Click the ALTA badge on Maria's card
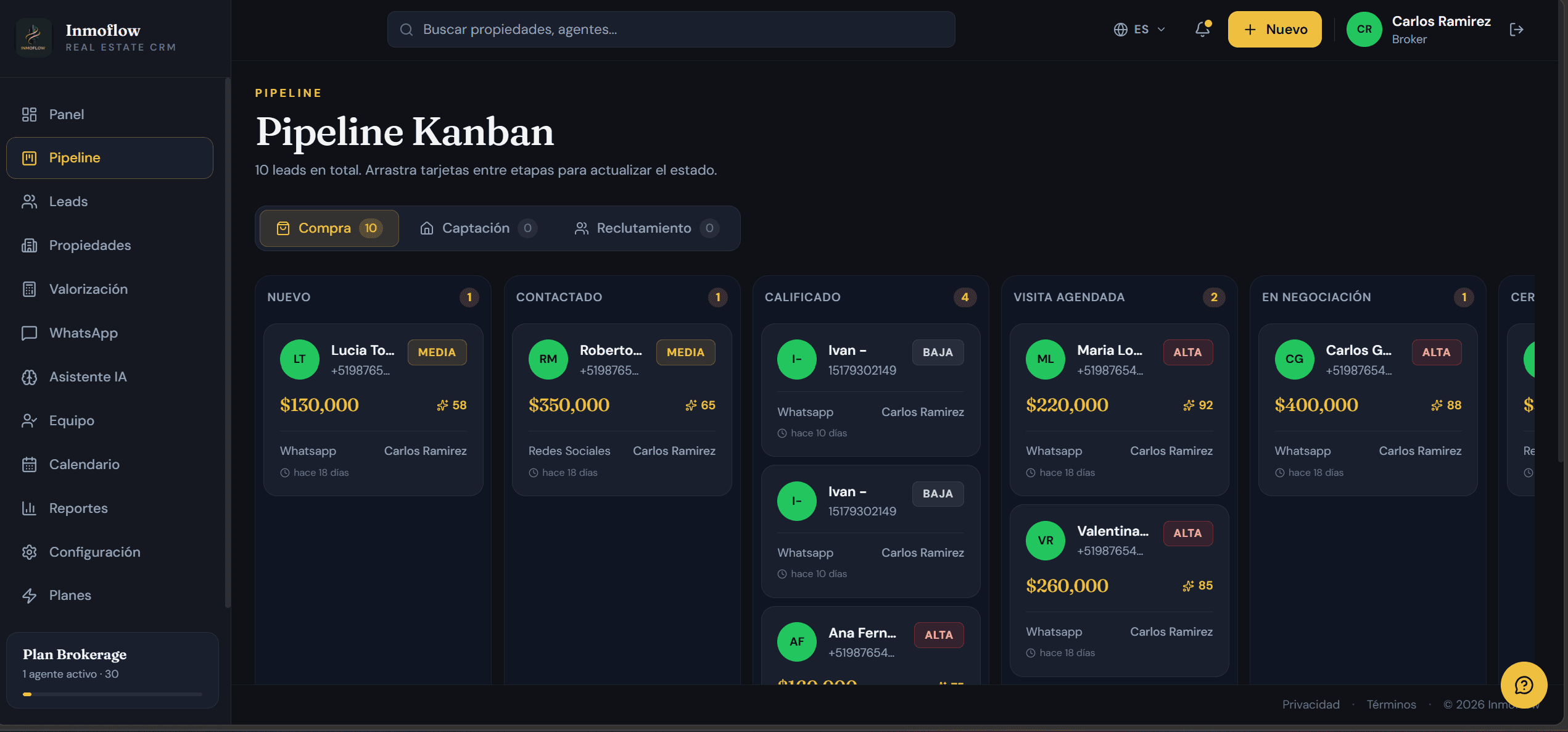This screenshot has width=1568, height=732. click(x=1187, y=352)
